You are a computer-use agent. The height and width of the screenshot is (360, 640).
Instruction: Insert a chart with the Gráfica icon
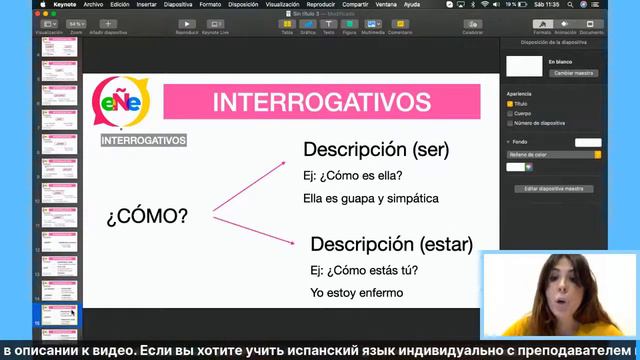coord(308,24)
